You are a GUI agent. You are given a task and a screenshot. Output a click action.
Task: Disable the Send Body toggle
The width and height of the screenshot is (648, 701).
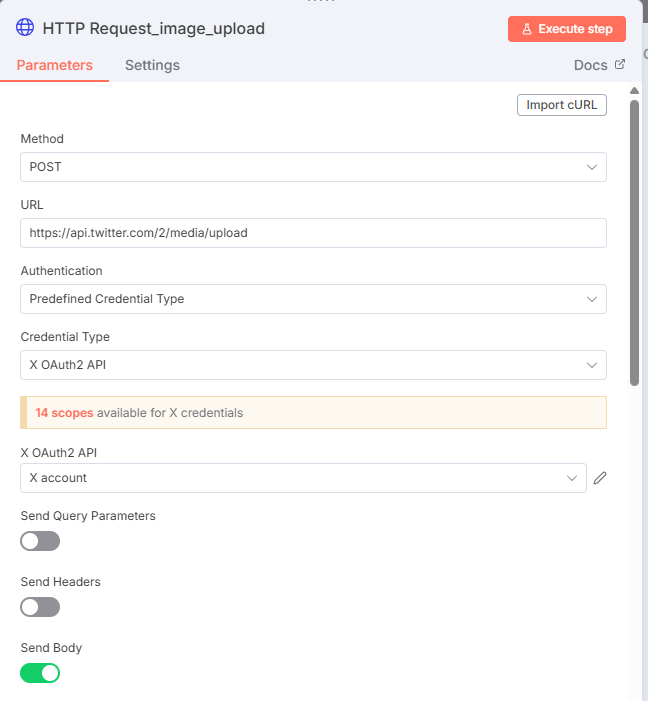40,673
